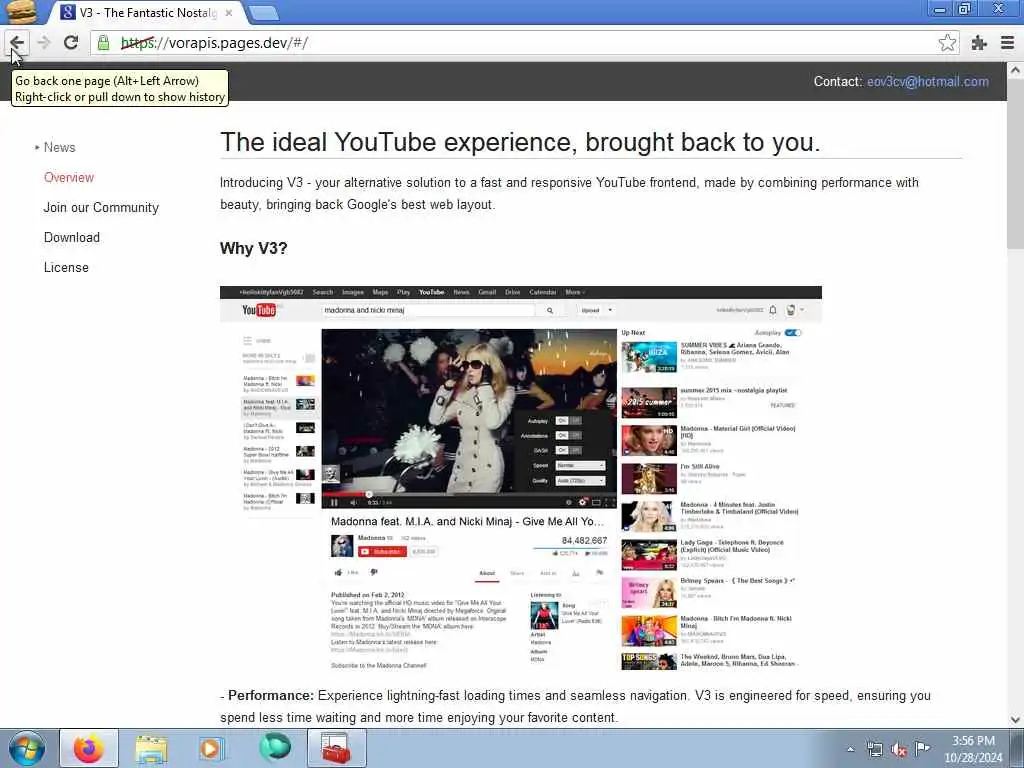Click the "Why V3?" heading text

[253, 249]
